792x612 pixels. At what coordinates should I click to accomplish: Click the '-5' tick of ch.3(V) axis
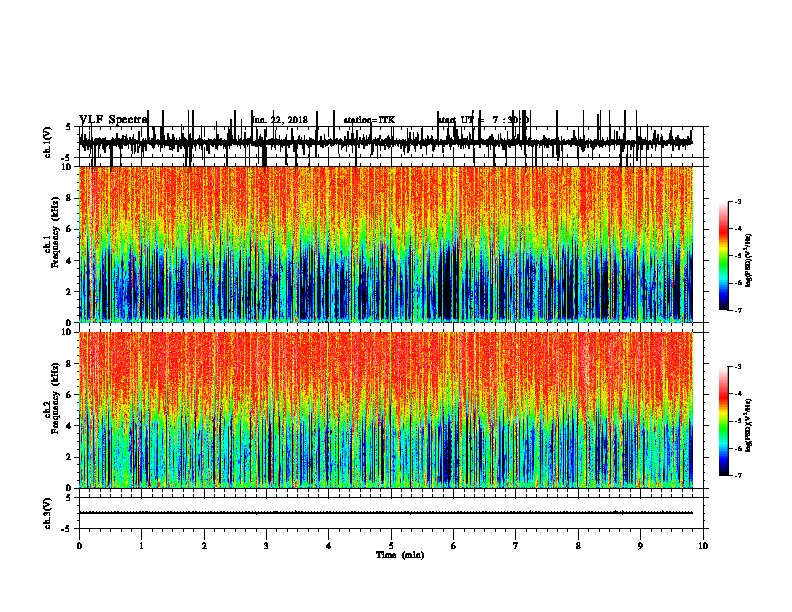tap(68, 529)
